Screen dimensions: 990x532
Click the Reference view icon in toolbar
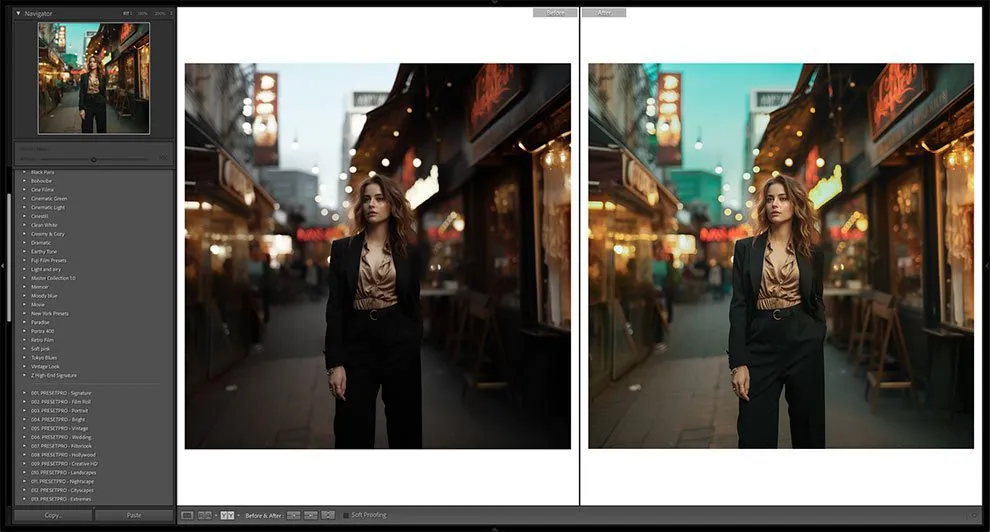205,515
